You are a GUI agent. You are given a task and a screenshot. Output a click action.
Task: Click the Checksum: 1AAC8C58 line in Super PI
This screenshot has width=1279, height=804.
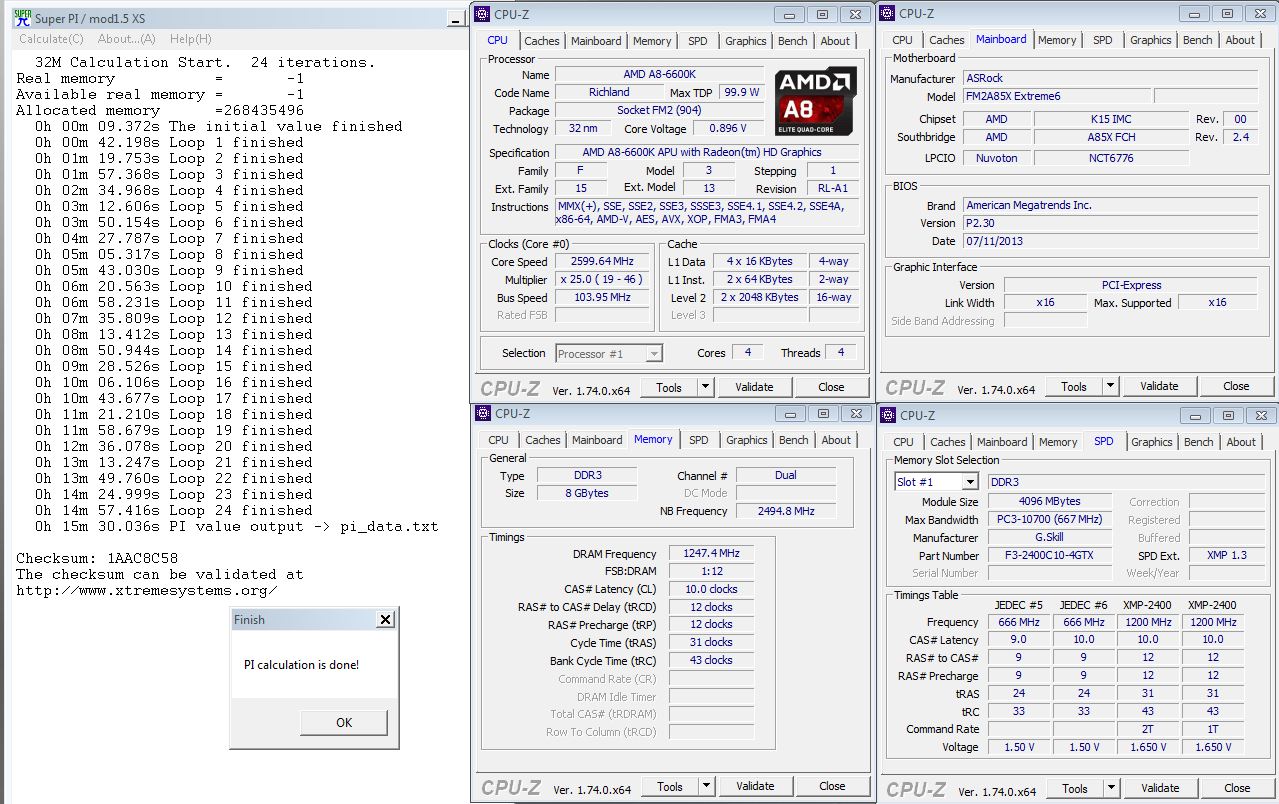97,558
